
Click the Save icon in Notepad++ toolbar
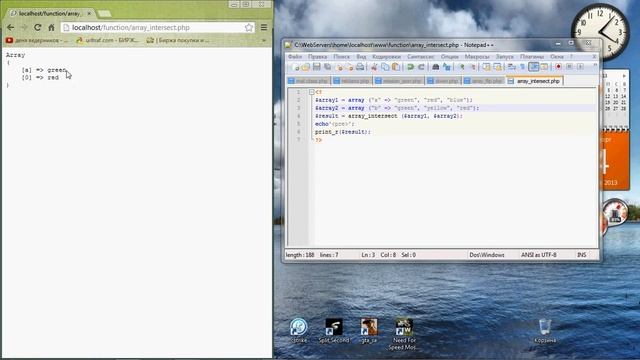pyautogui.click(x=316, y=67)
